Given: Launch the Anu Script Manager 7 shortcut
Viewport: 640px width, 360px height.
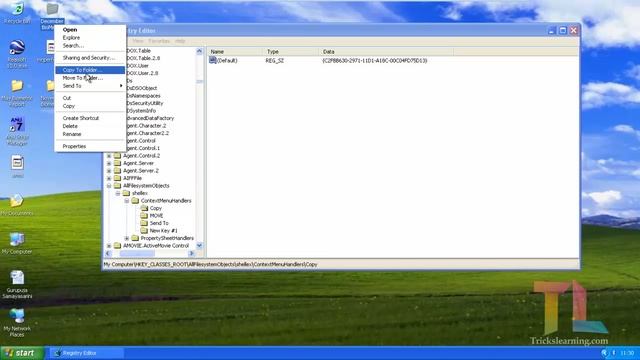Looking at the screenshot, I should coord(17,124).
